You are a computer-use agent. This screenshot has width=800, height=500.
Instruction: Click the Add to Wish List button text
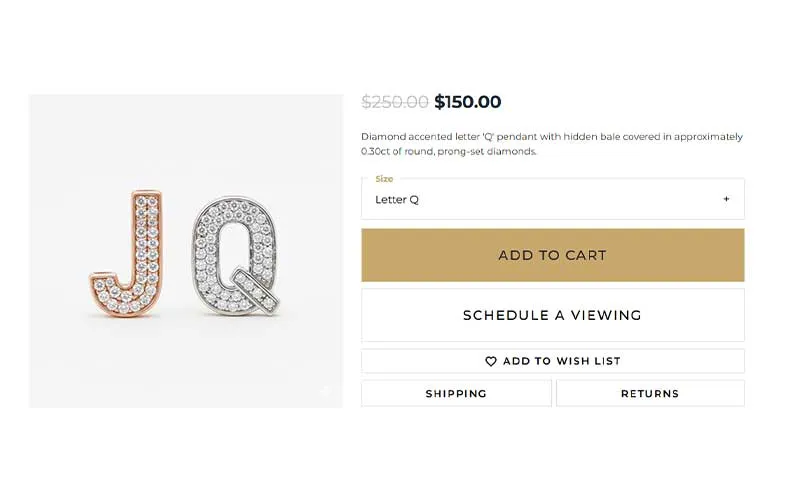pyautogui.click(x=561, y=361)
